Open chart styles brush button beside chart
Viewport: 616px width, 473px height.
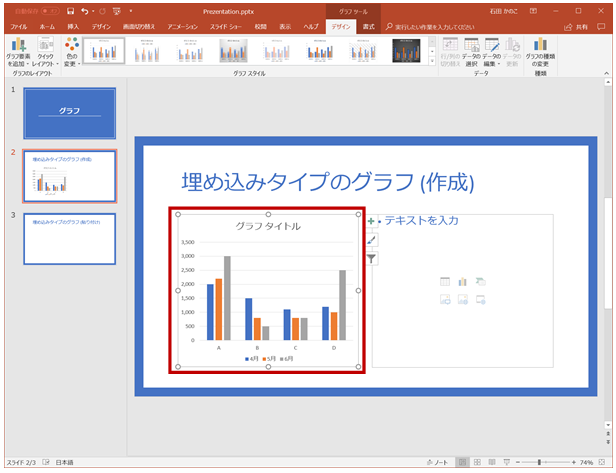point(371,240)
